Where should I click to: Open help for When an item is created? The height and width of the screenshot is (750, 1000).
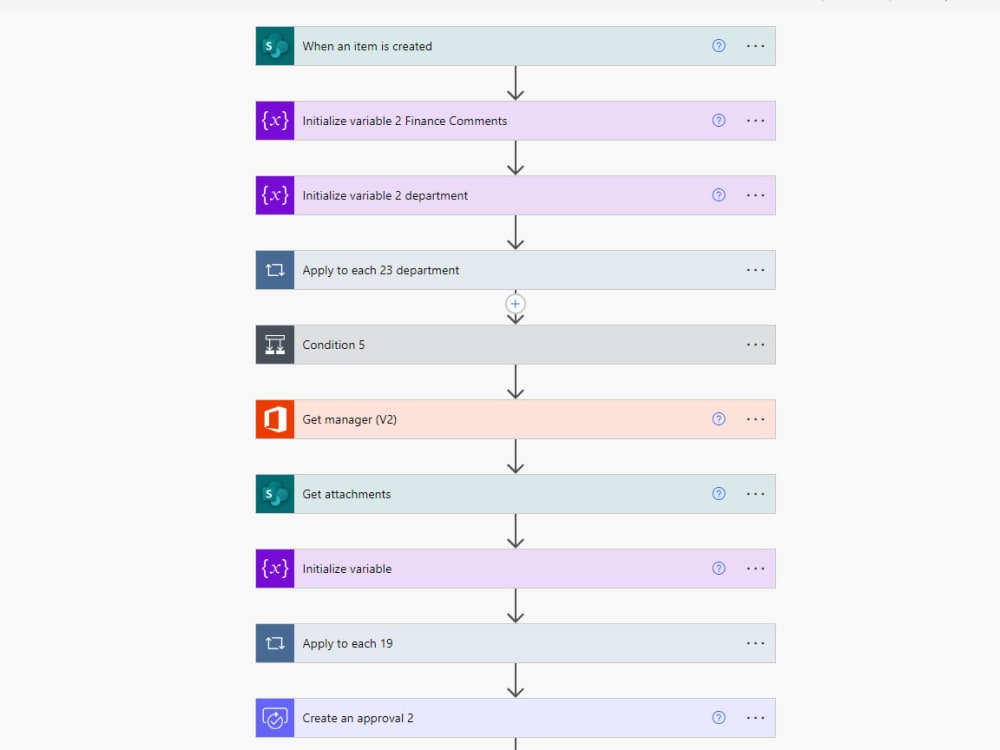[x=718, y=45]
